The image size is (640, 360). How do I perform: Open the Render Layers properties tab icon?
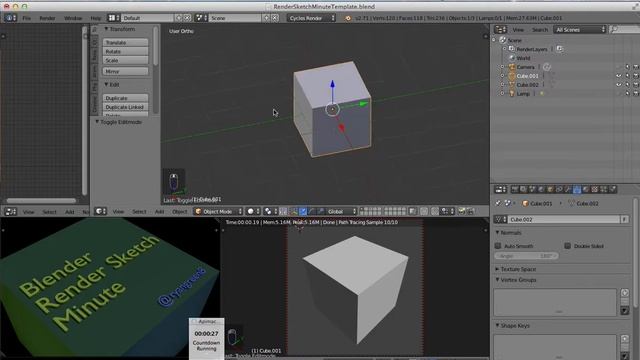[523, 189]
